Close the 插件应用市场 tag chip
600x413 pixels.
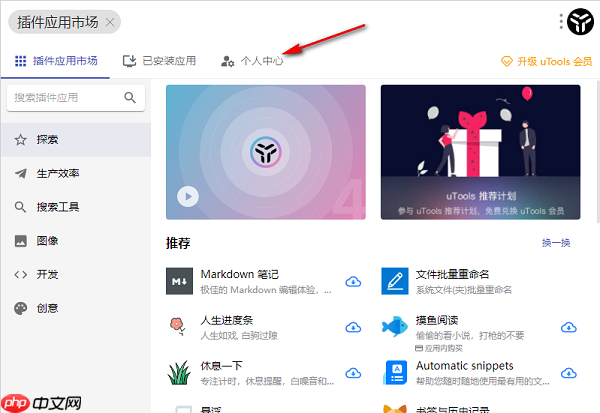[110, 22]
